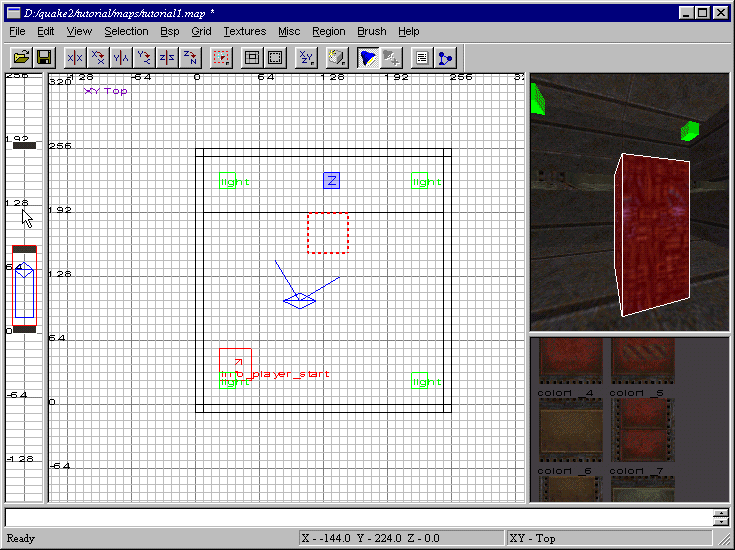Open the Help menu
The width and height of the screenshot is (735, 550).
(409, 31)
